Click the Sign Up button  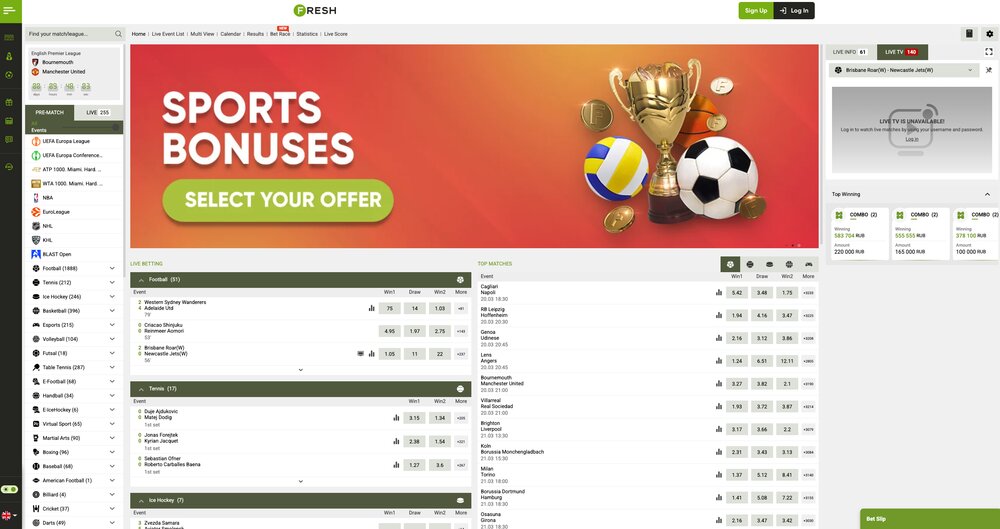[x=756, y=10]
